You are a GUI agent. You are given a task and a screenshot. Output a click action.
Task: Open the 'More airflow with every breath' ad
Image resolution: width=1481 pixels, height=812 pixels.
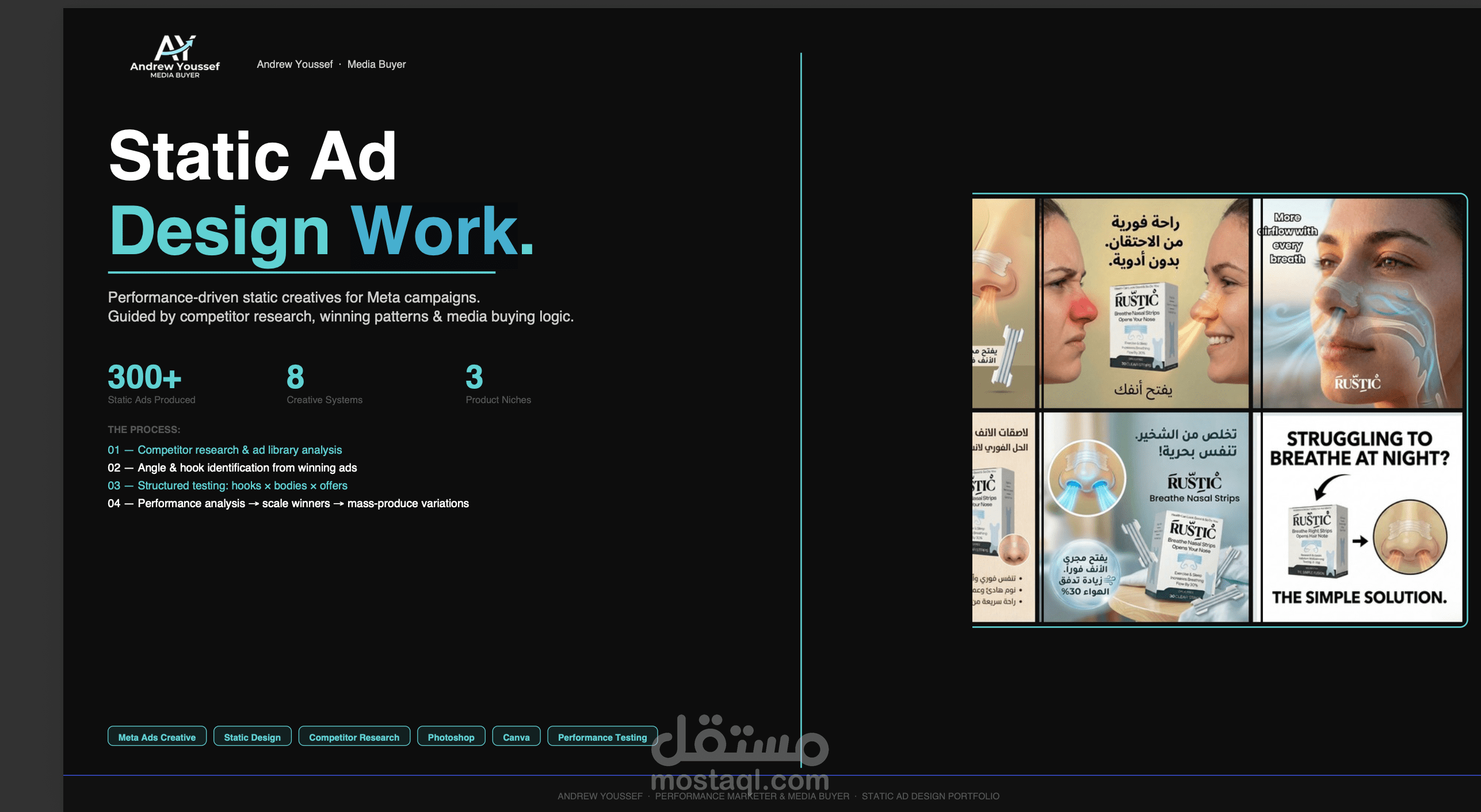point(1361,303)
